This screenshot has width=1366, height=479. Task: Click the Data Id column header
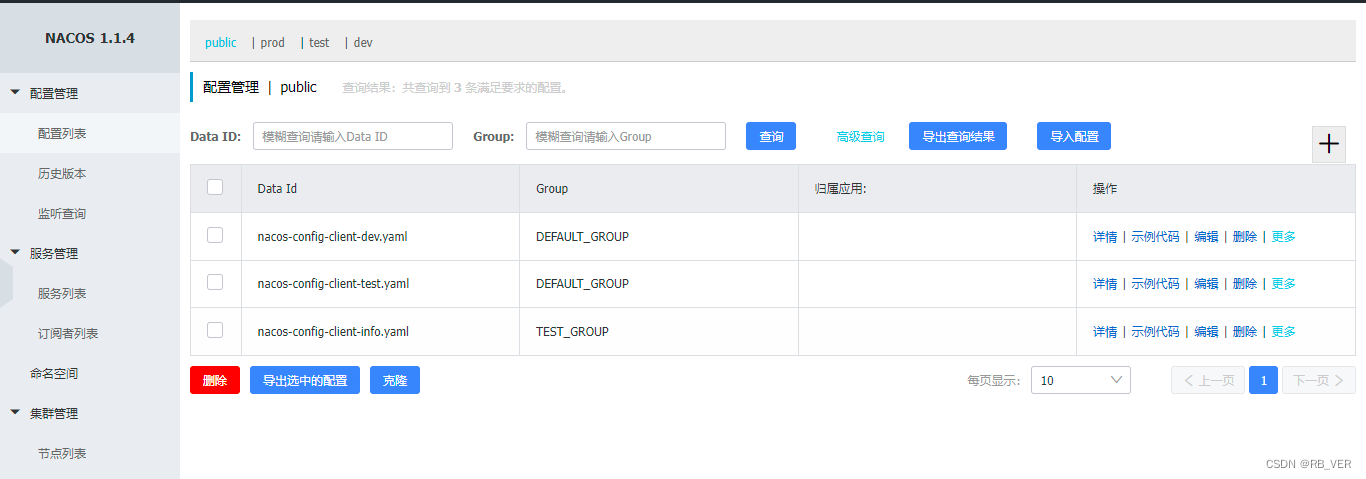380,188
